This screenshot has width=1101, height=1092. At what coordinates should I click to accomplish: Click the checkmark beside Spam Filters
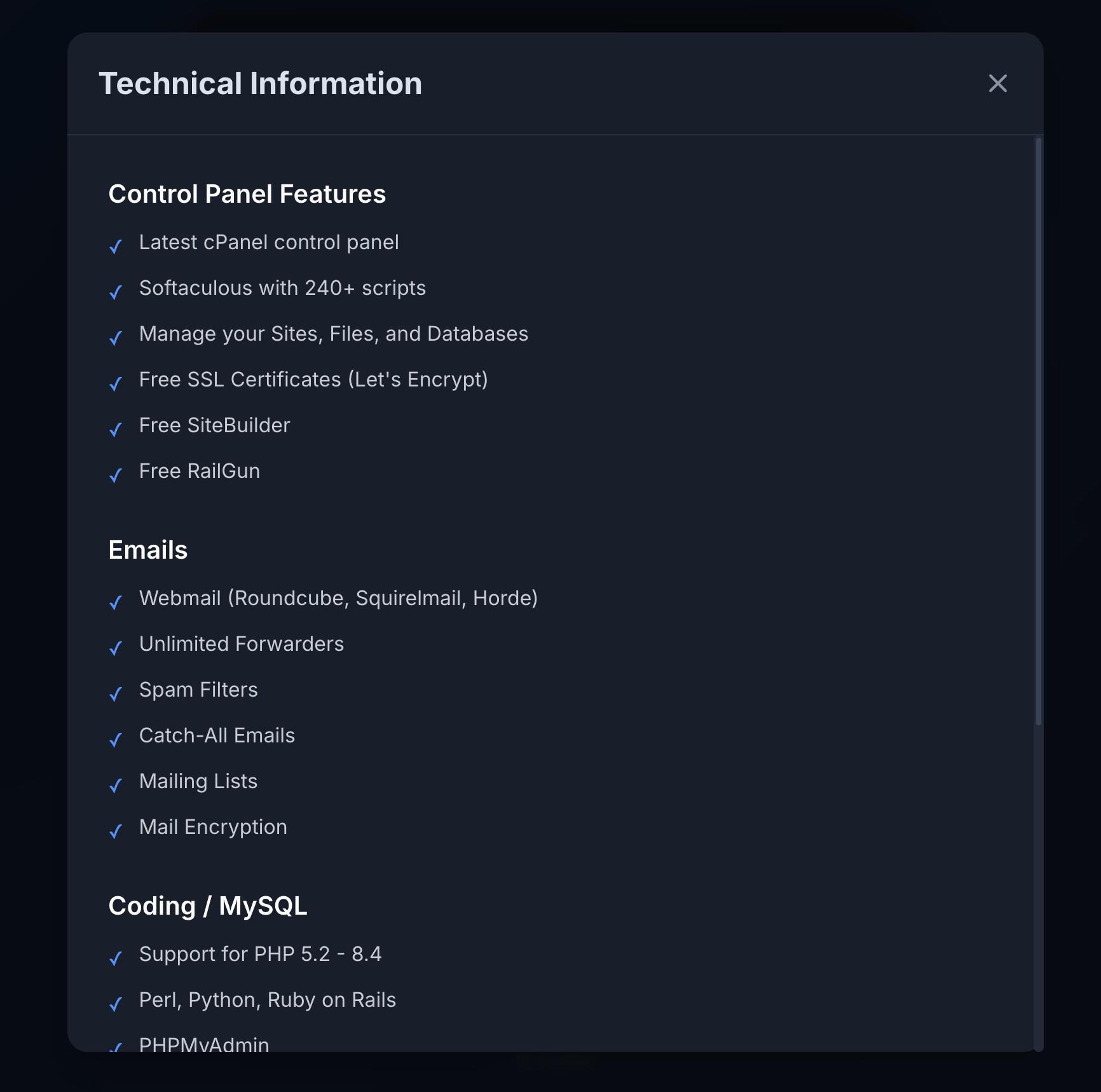(116, 693)
